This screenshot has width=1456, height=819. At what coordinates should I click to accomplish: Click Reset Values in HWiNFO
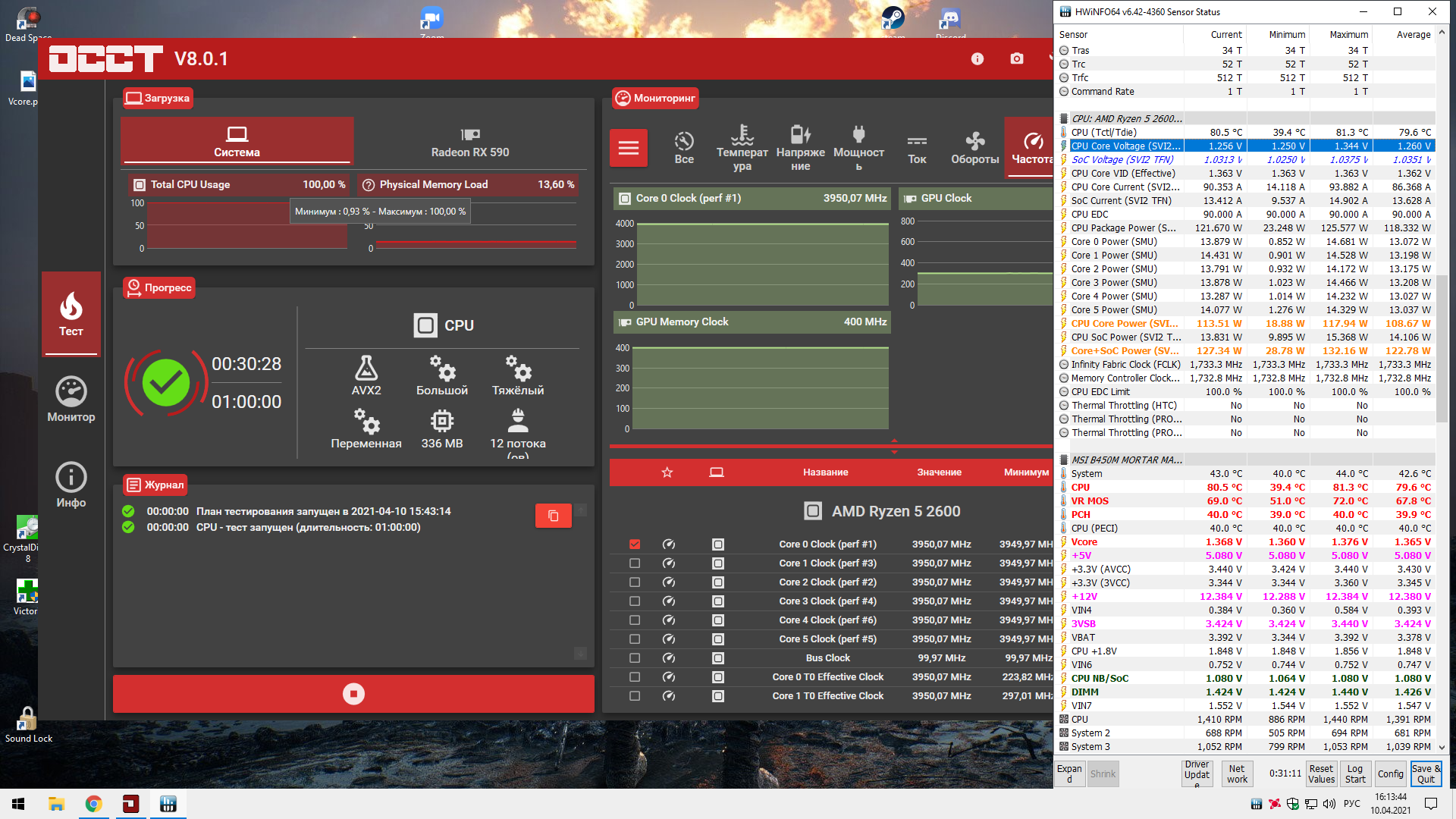(x=1321, y=773)
